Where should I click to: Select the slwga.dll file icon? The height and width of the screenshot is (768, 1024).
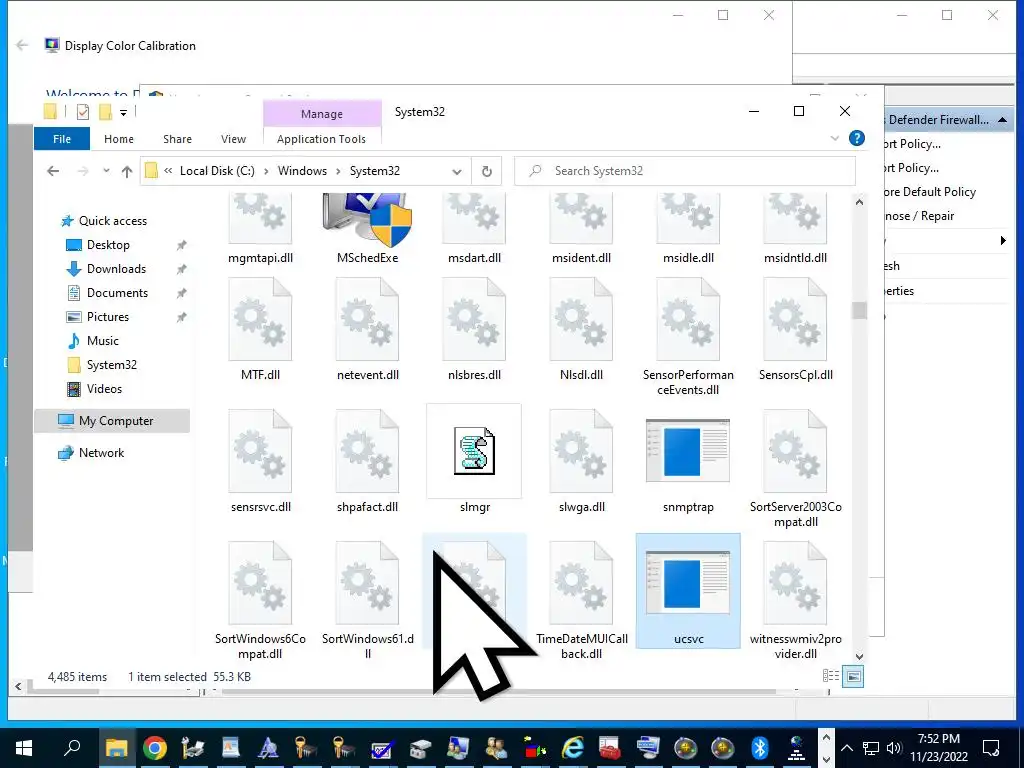click(x=581, y=451)
